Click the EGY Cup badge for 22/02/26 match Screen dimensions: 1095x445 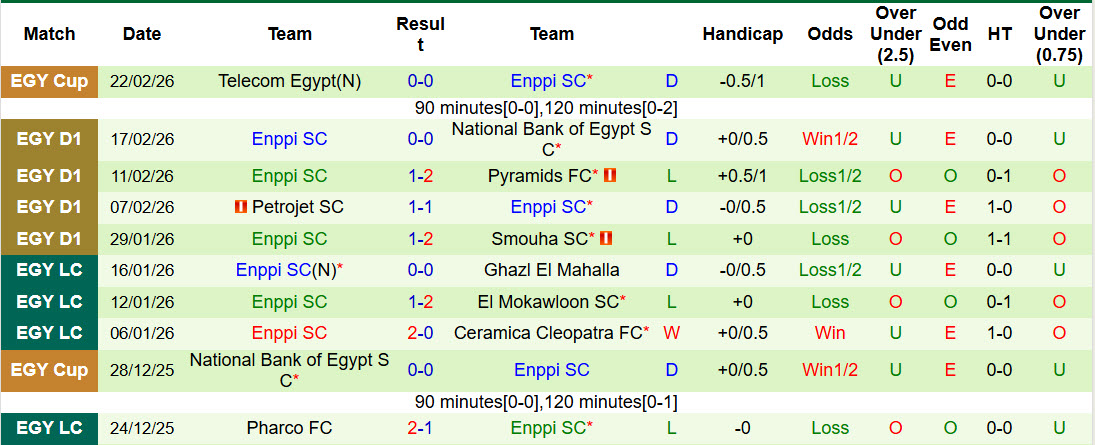click(49, 81)
